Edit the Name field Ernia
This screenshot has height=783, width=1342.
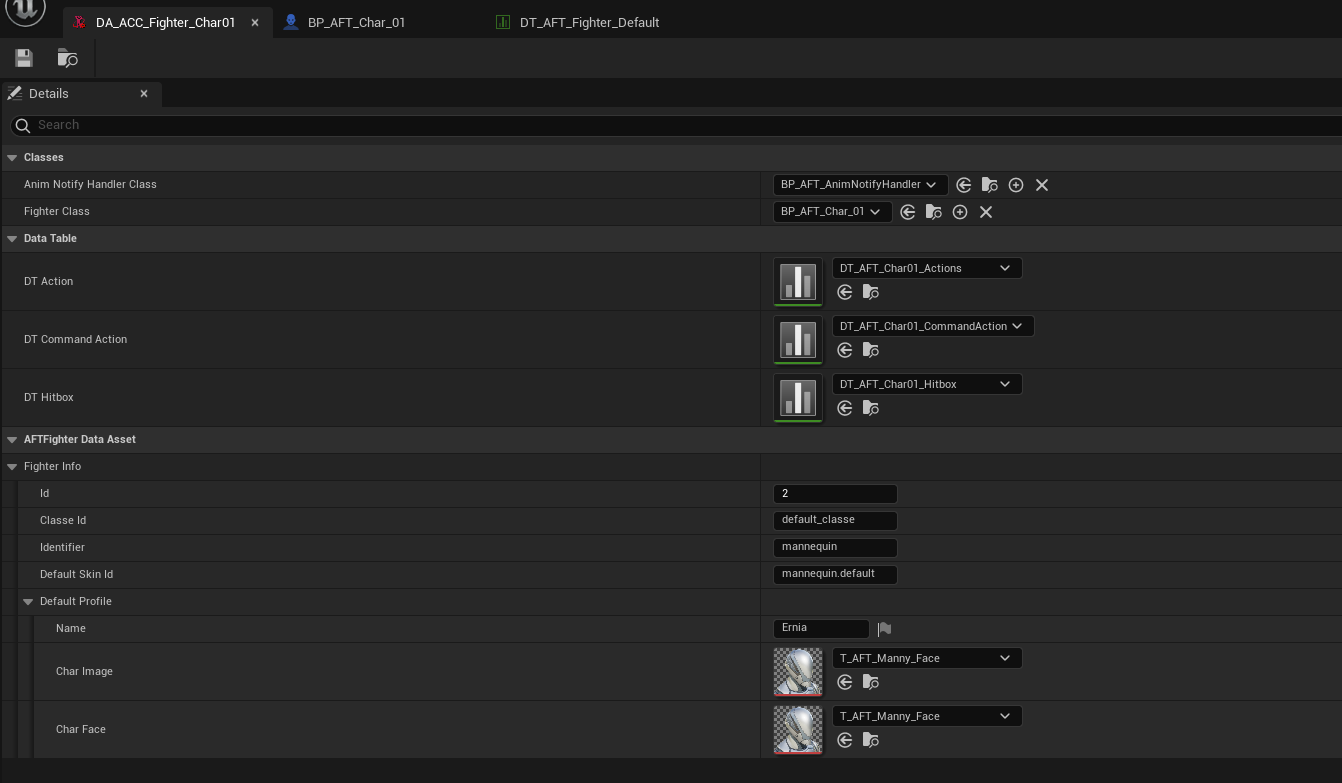[821, 629]
